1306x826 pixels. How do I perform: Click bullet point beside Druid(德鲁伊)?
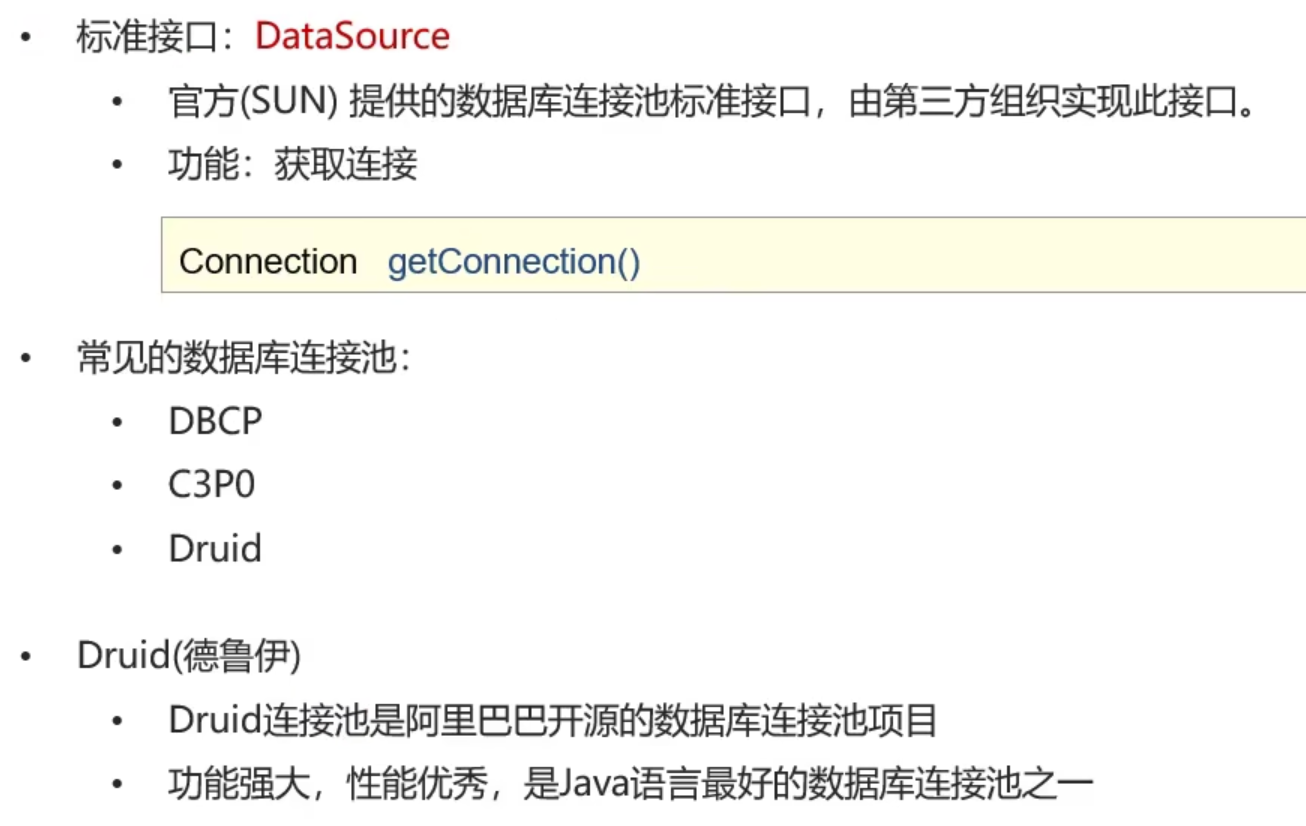pos(27,658)
